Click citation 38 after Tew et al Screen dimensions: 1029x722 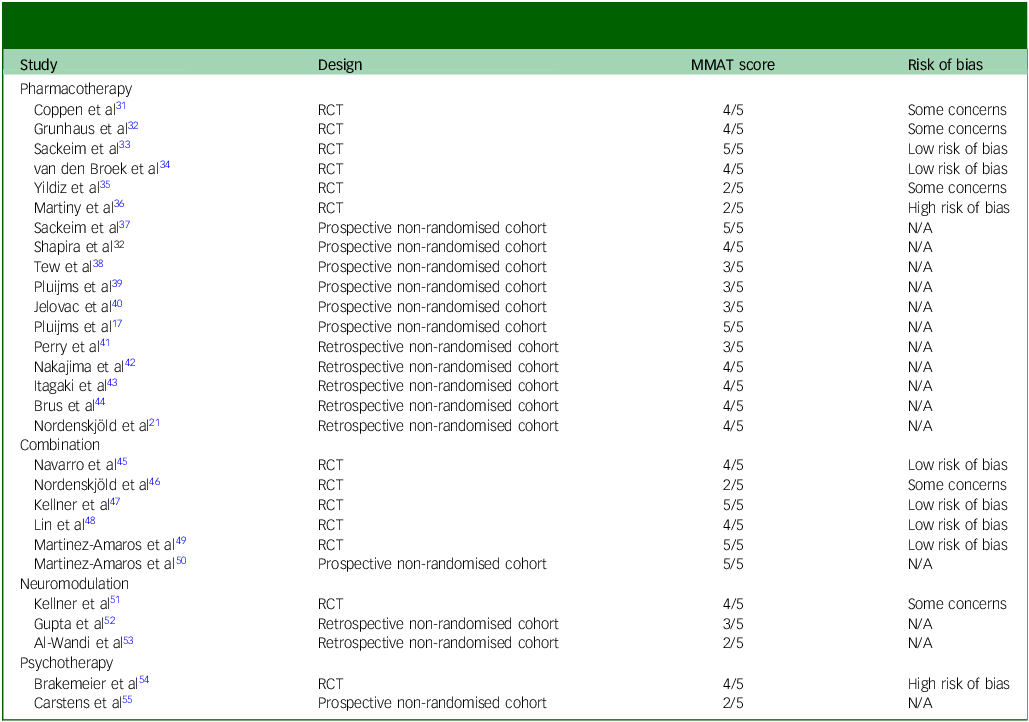[98, 263]
